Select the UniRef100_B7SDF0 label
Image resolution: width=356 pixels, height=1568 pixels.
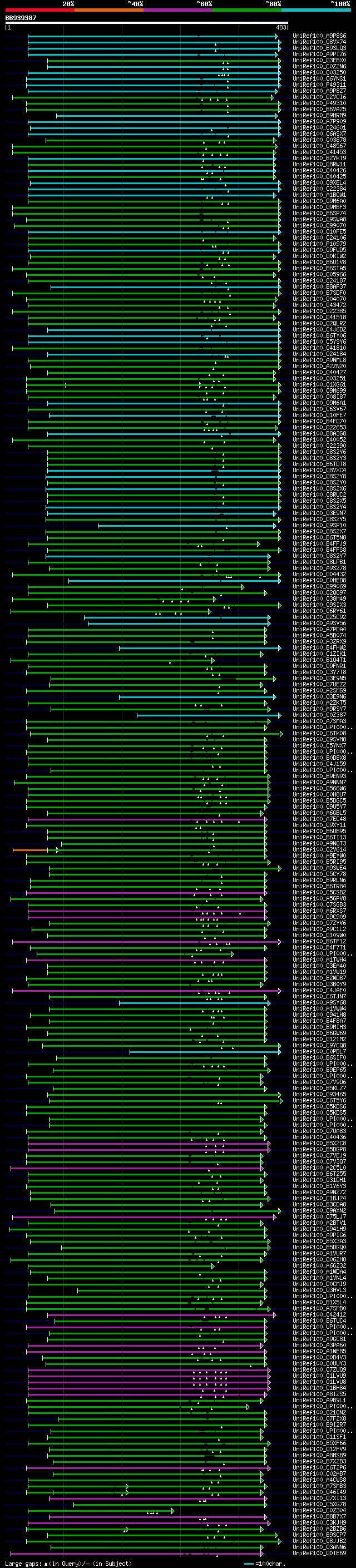click(319, 293)
